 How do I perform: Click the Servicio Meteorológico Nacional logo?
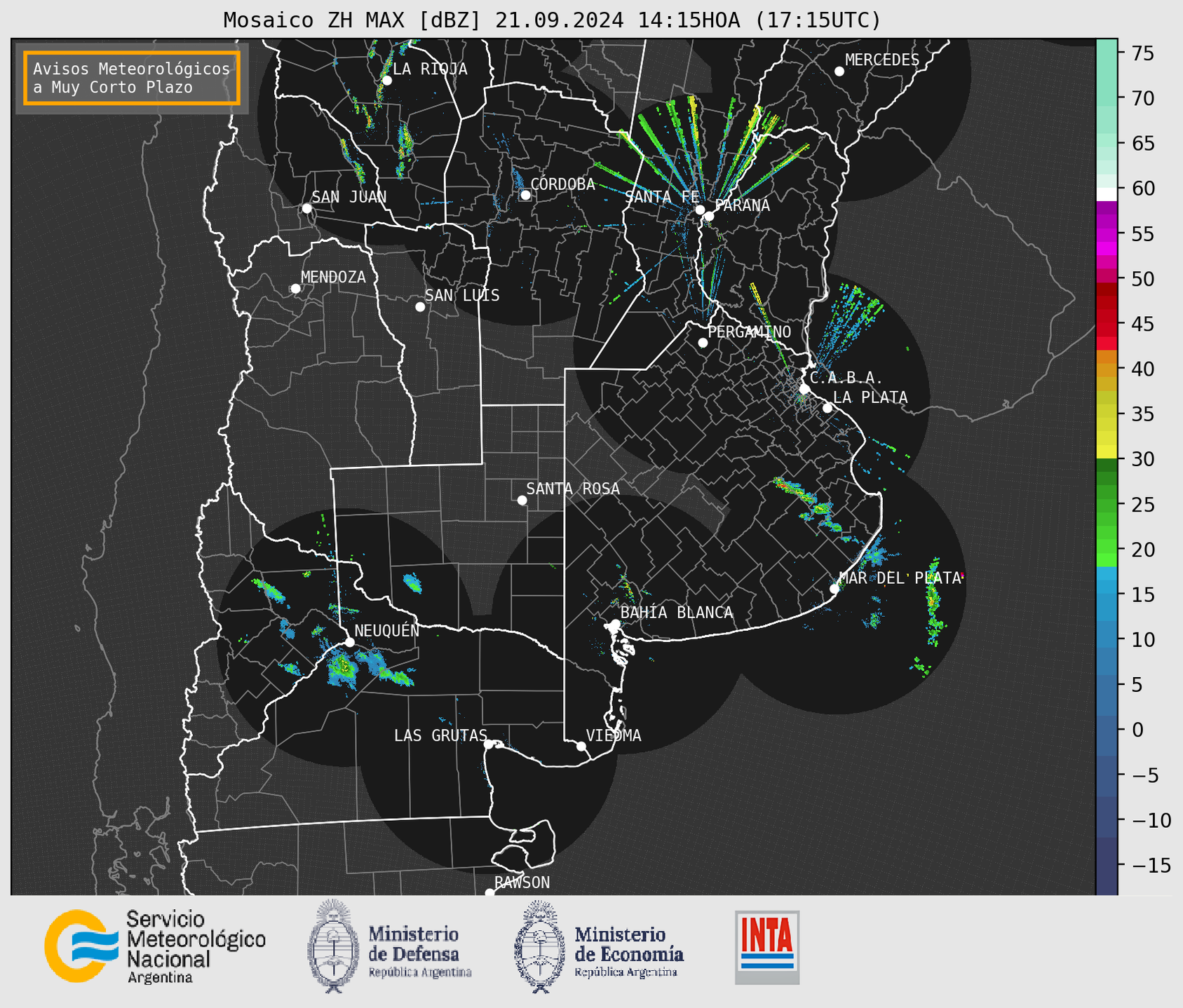155,946
